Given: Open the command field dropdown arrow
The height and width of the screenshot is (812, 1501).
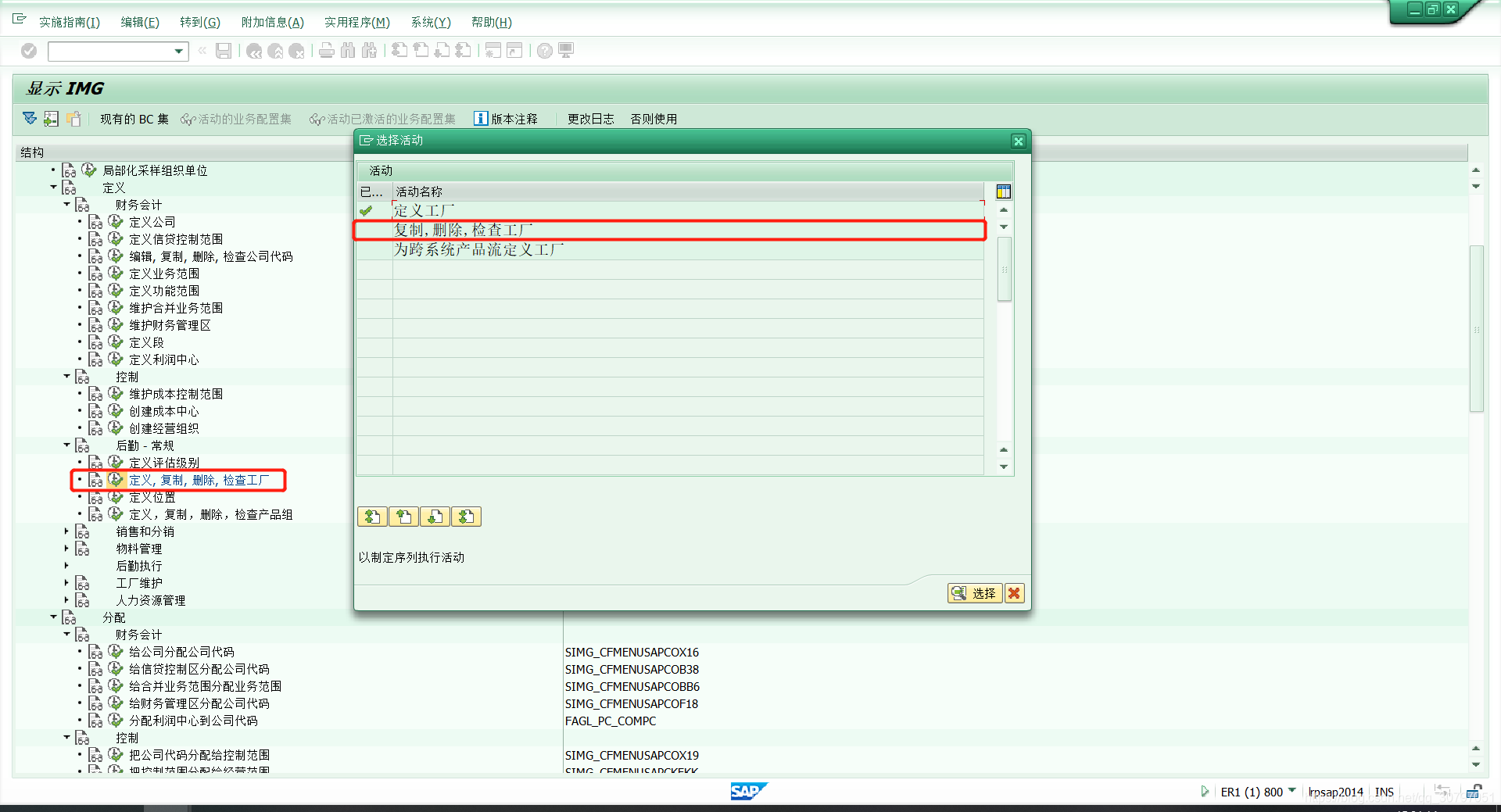Looking at the screenshot, I should 179,52.
